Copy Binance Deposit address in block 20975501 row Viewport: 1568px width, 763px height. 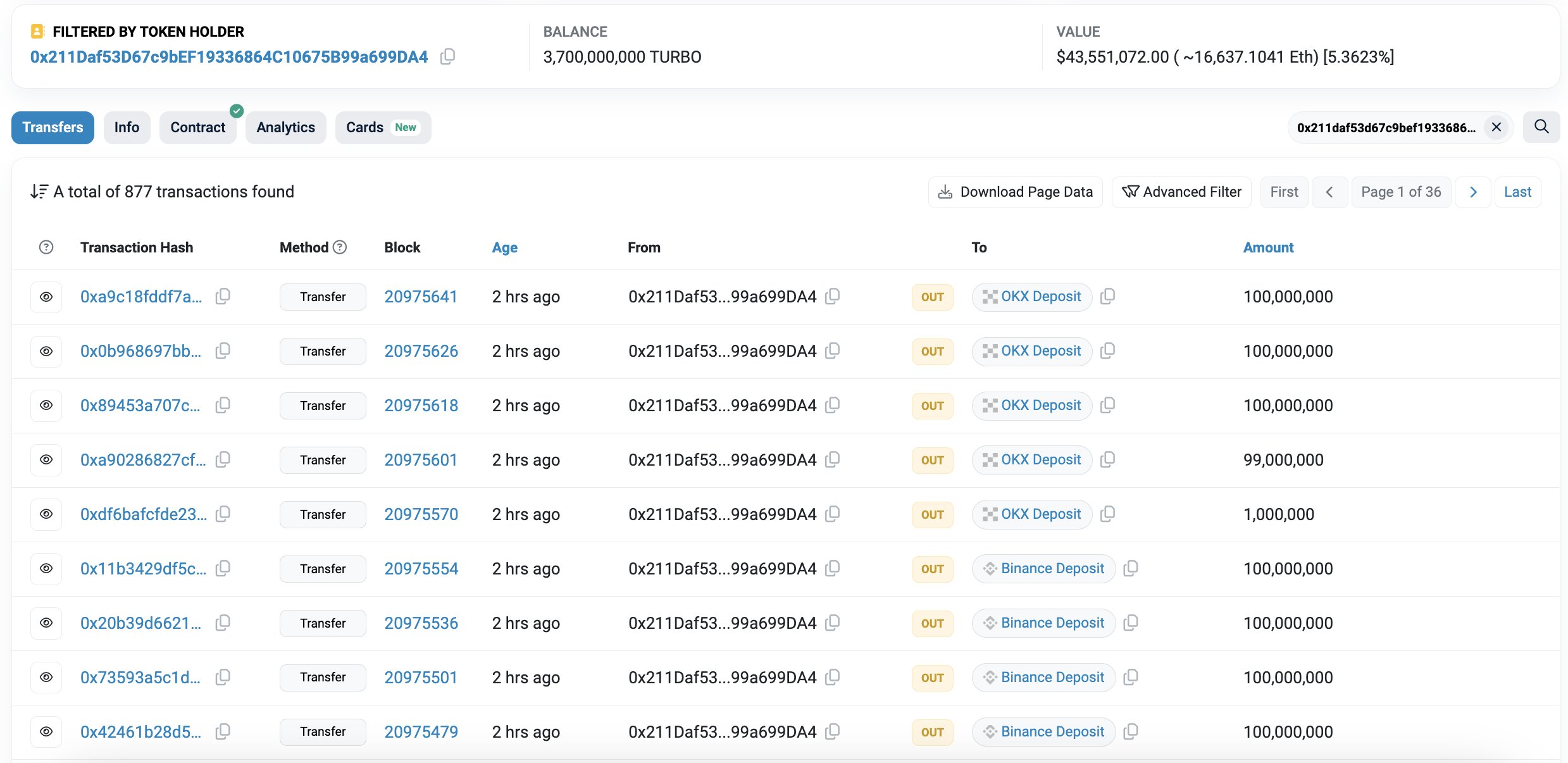(x=1131, y=677)
